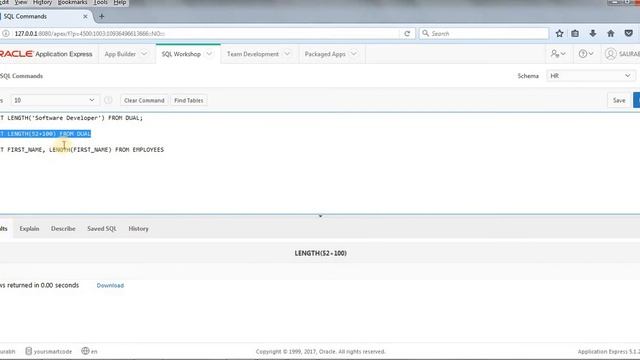Click the Download link
This screenshot has width=640, height=360.
(x=110, y=285)
